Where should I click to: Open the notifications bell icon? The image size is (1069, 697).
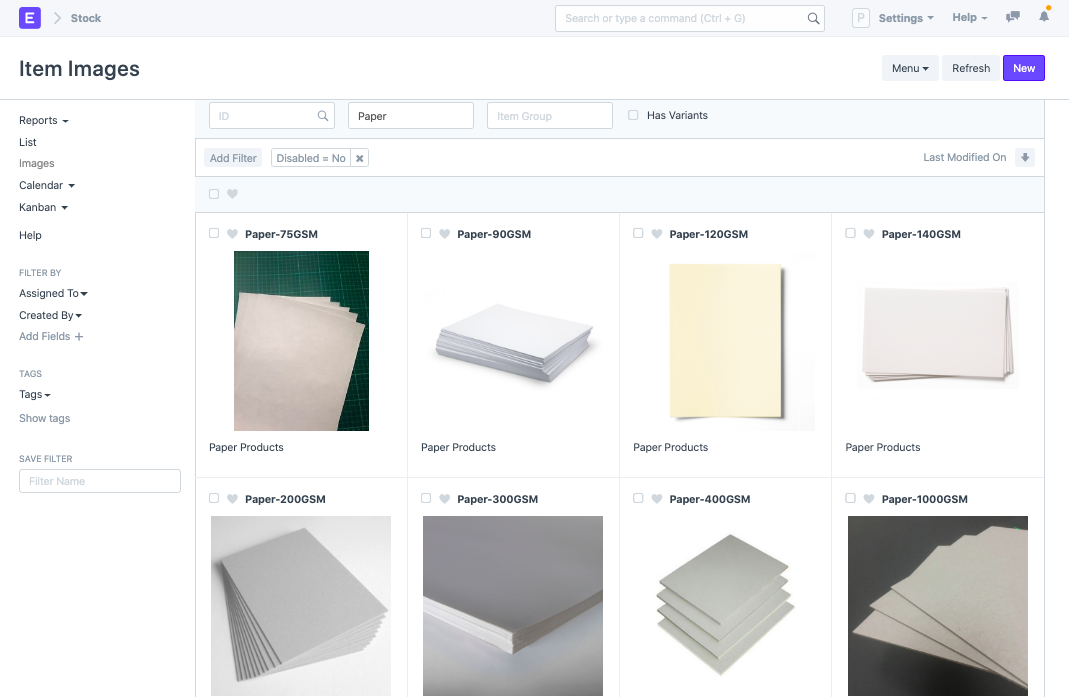click(1044, 18)
